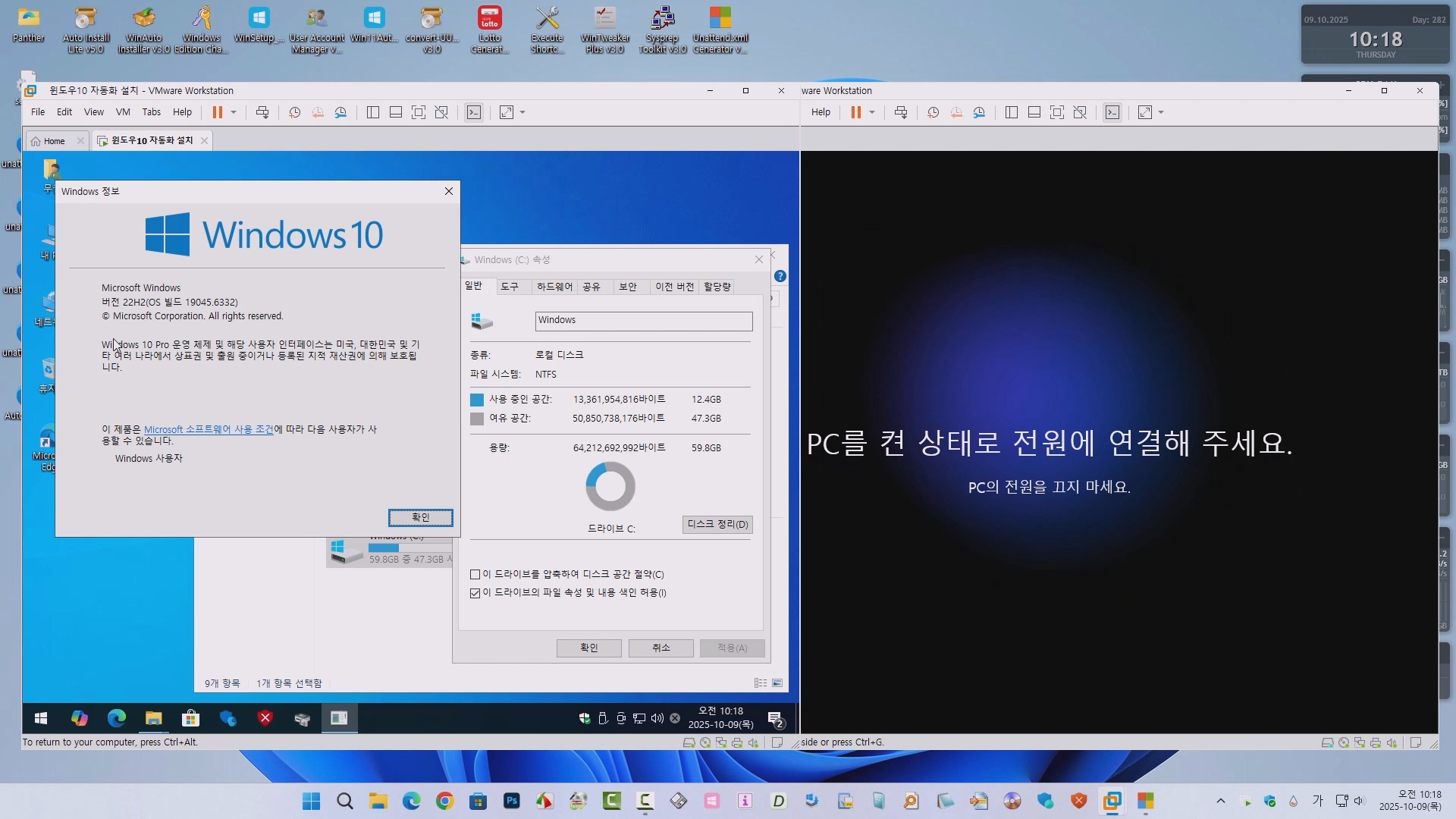The width and height of the screenshot is (1456, 819).
Task: Pause the VM in left window
Action: coord(217,112)
